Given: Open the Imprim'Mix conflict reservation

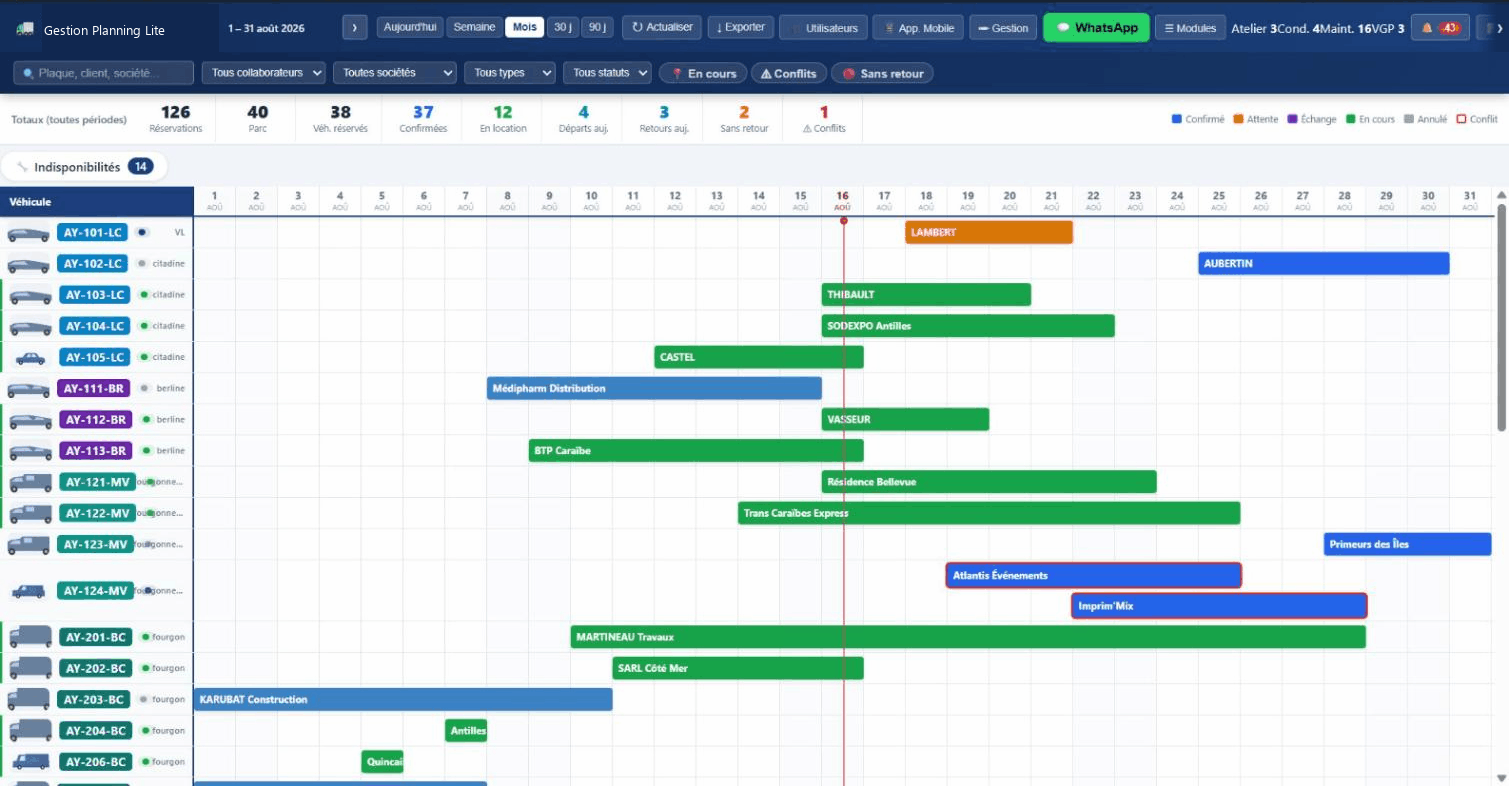Looking at the screenshot, I should point(1219,606).
